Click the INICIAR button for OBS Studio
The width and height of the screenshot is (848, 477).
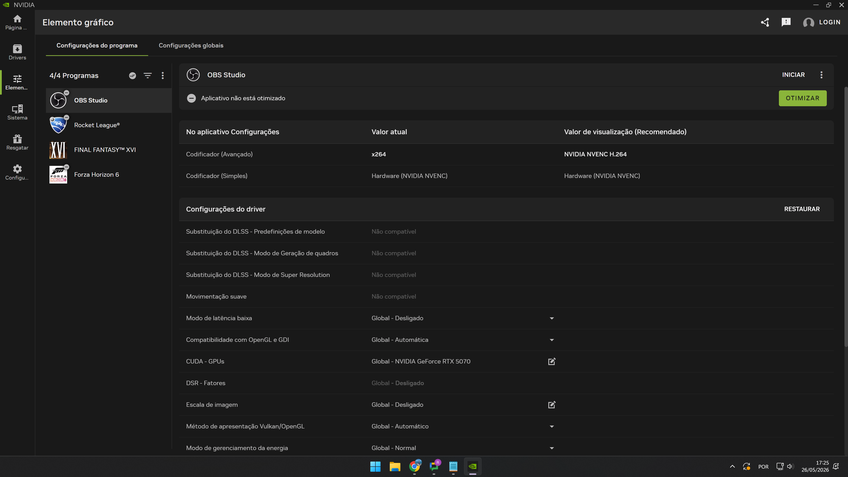(x=793, y=75)
